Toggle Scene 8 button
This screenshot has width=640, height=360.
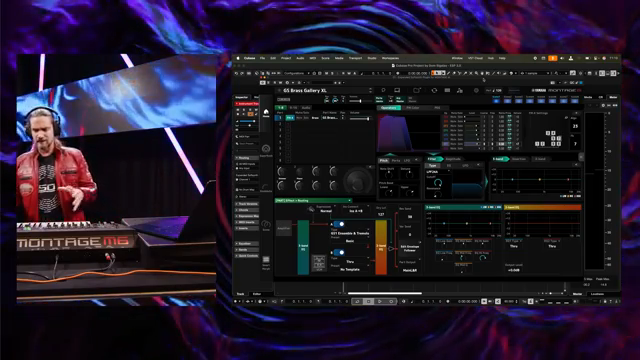pyautogui.click(x=575, y=99)
